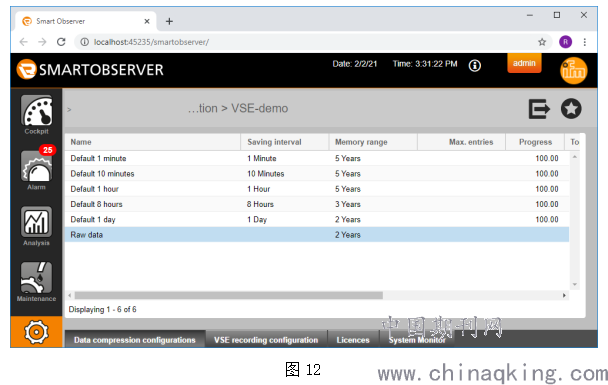This screenshot has width=608, height=385.
Task: Close the Smart Observer browser tab
Action: [147, 21]
